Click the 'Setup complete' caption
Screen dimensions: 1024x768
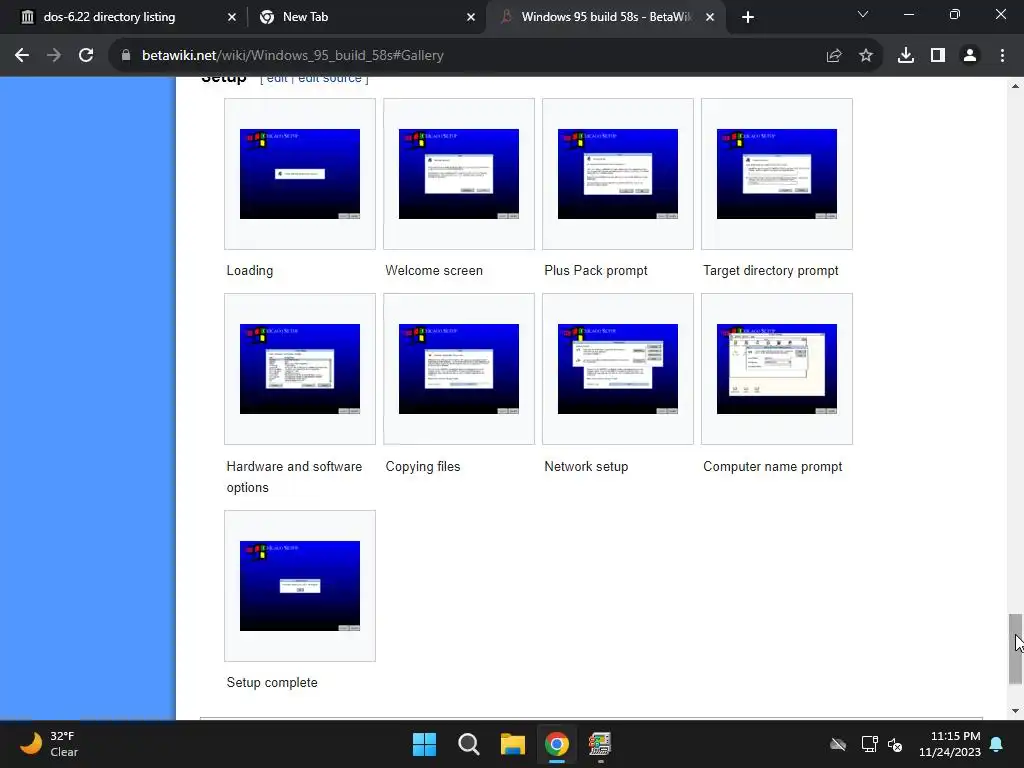click(x=272, y=682)
